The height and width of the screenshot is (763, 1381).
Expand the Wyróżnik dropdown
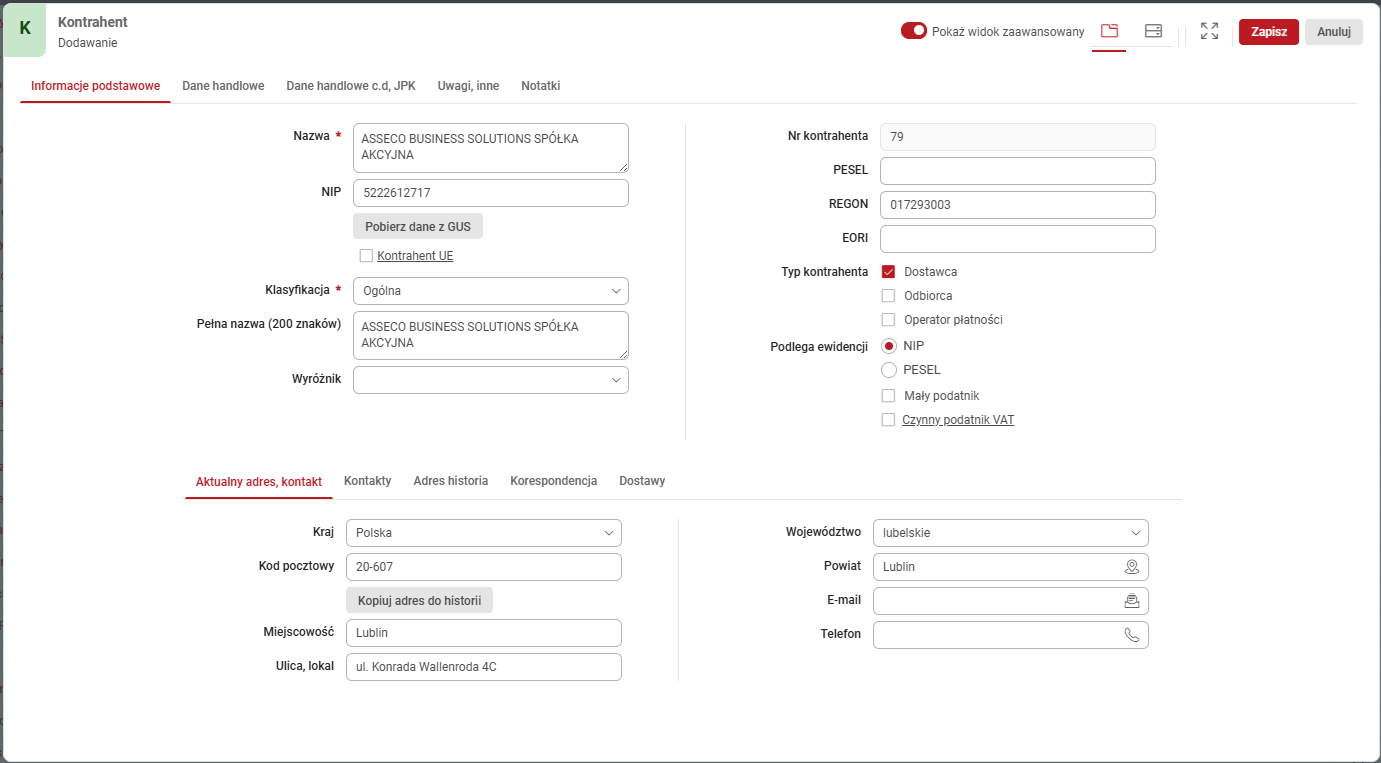[617, 380]
